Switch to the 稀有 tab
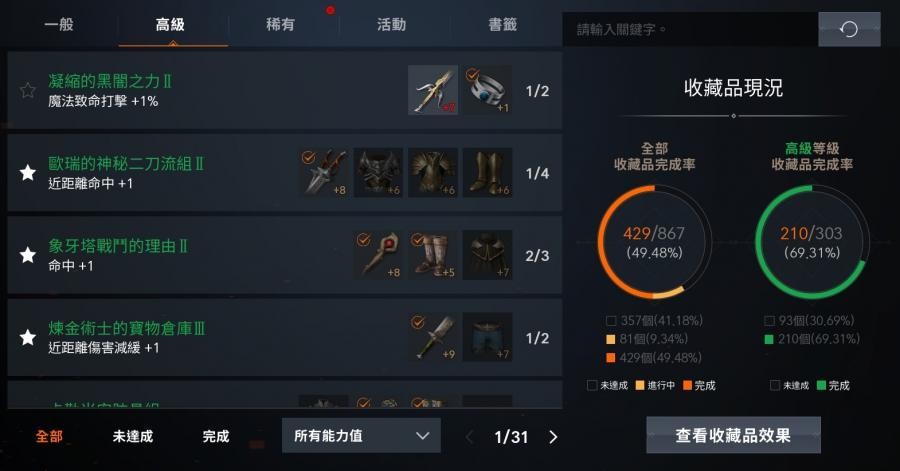Screen dimensions: 900x471 click(281, 25)
